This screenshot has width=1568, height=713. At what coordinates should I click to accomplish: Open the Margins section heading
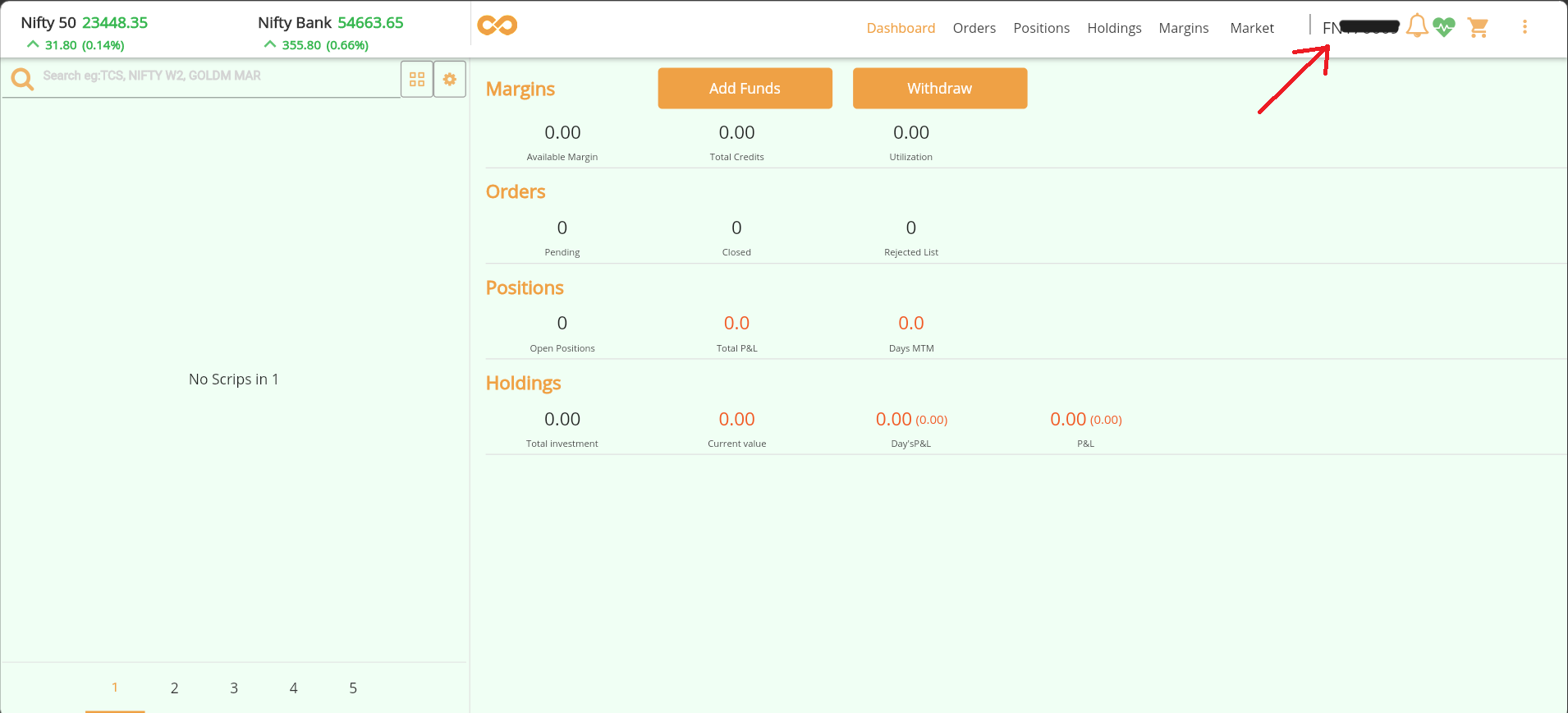tap(520, 90)
